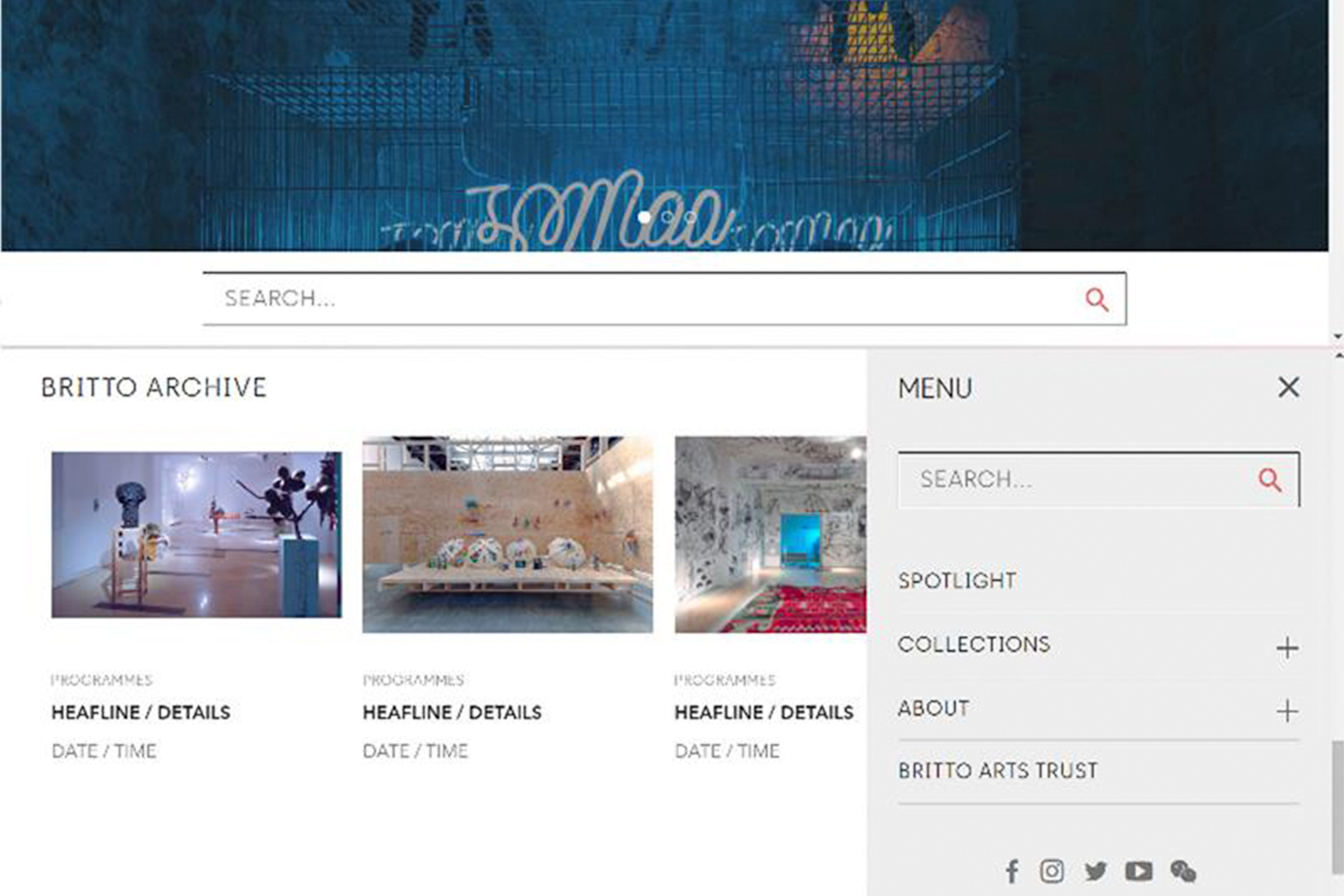
Task: Expand Collections with its plus icon
Action: (x=1287, y=648)
